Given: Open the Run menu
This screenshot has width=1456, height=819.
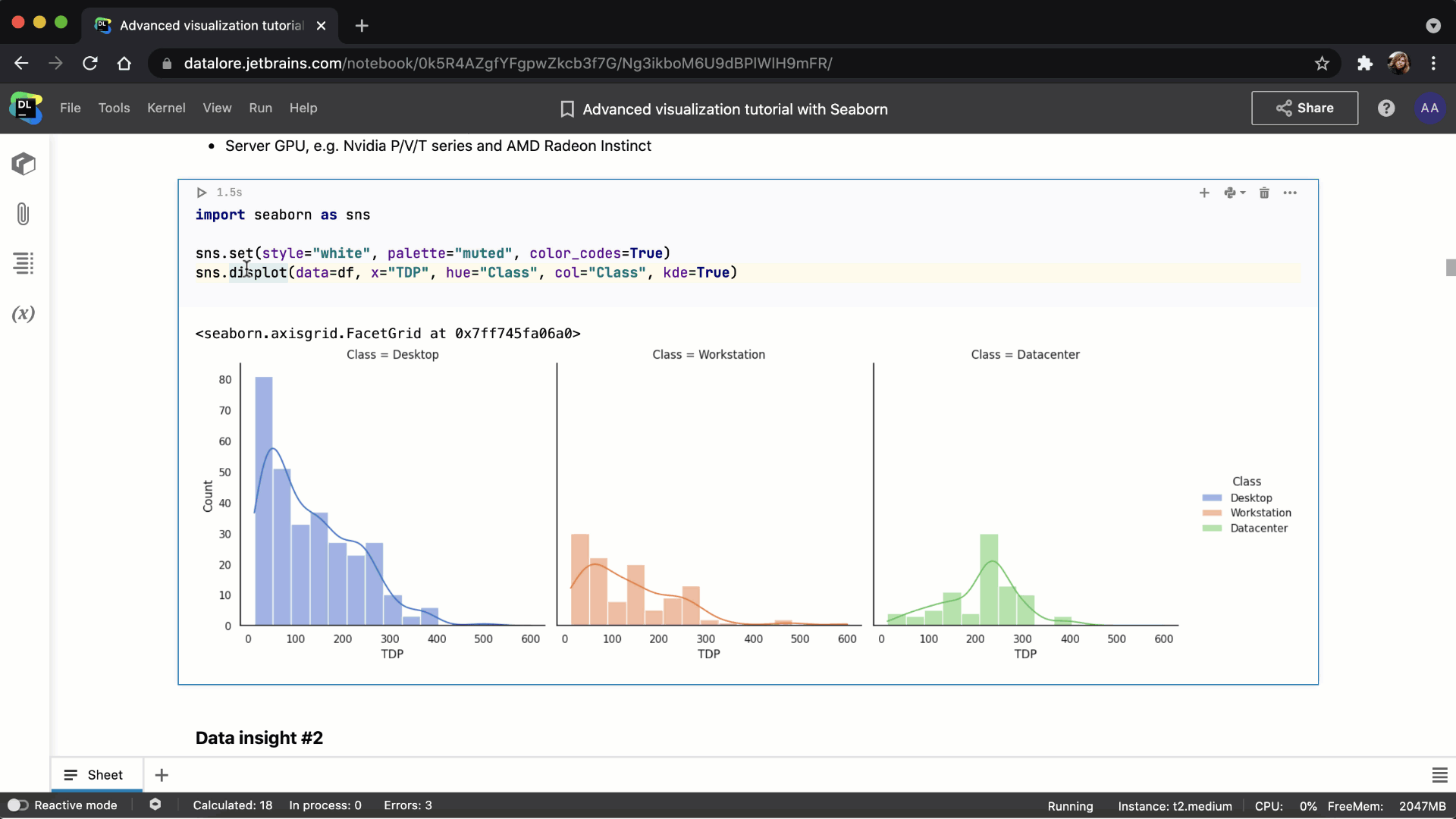Looking at the screenshot, I should 261,108.
